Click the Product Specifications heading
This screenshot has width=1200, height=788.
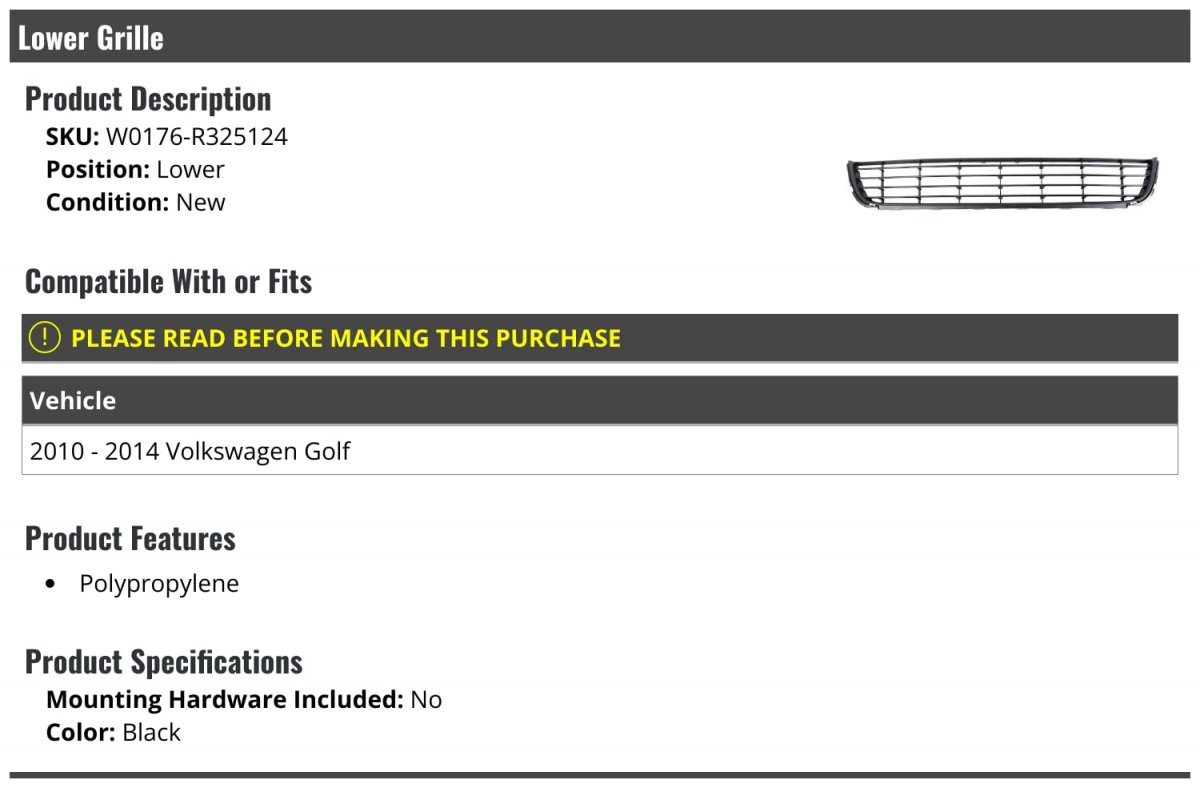tap(164, 662)
